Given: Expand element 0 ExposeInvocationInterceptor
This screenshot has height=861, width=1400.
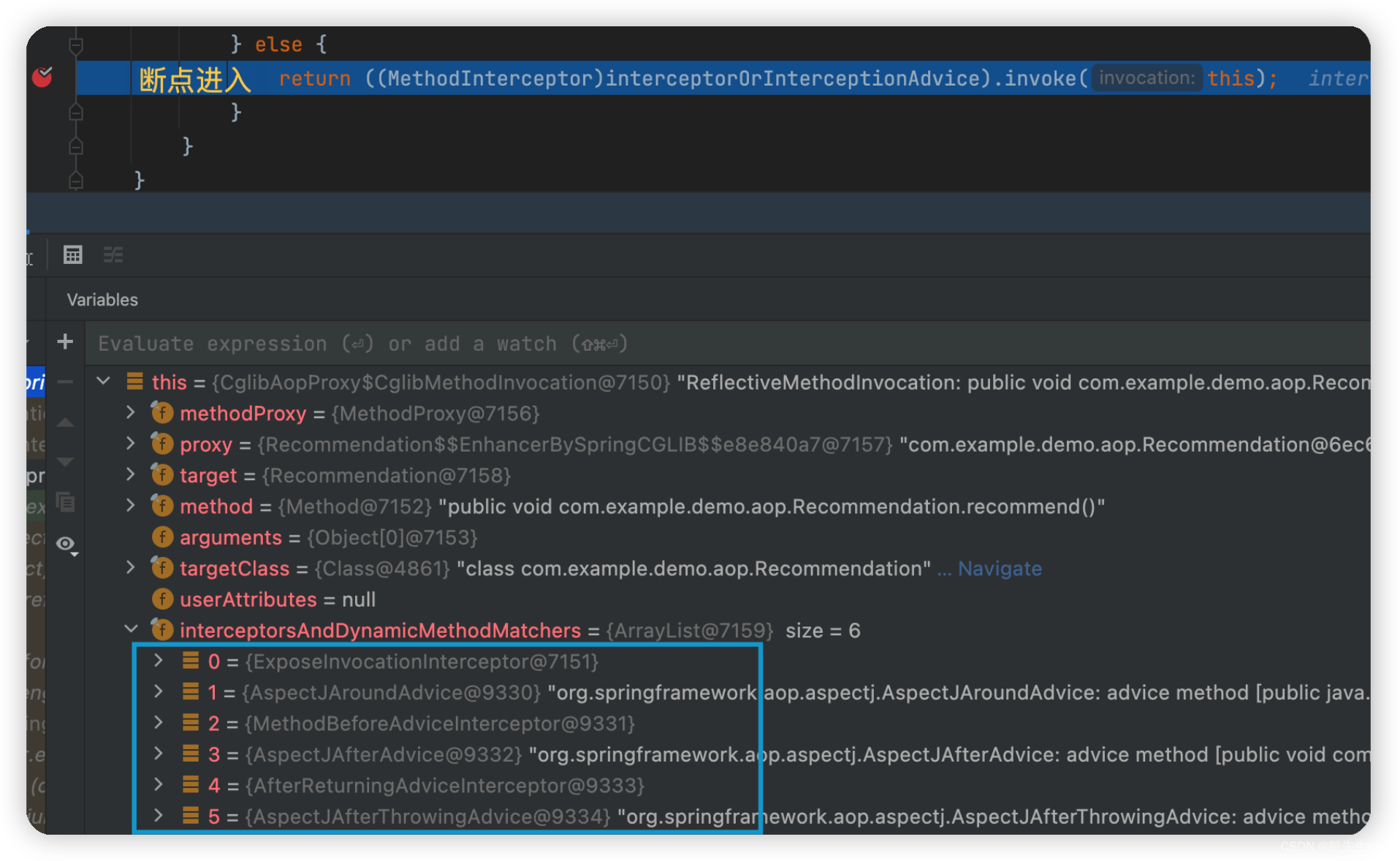Looking at the screenshot, I should click(159, 660).
